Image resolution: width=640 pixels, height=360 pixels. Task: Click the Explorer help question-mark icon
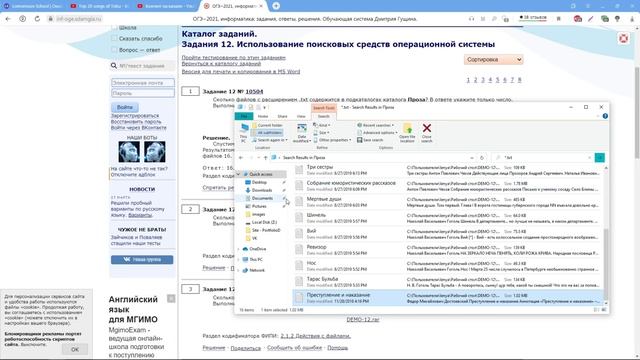(605, 116)
